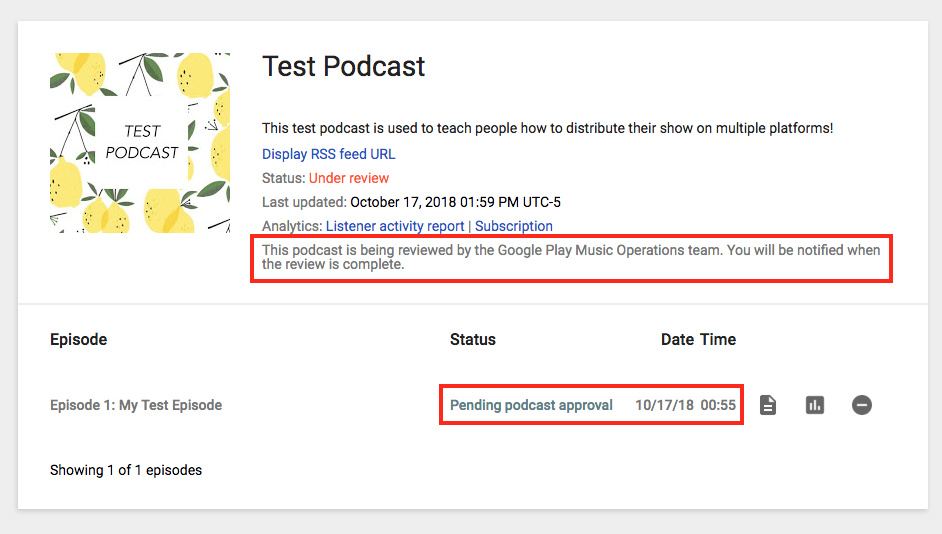Click the Episode column header
This screenshot has width=942, height=534.
pos(79,339)
